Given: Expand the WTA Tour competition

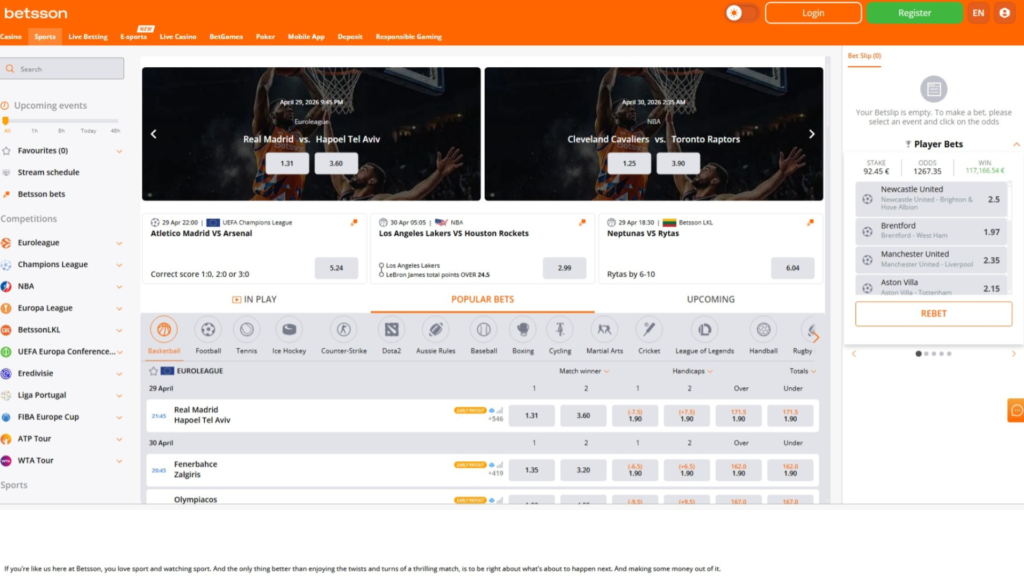Looking at the screenshot, I should tap(119, 461).
